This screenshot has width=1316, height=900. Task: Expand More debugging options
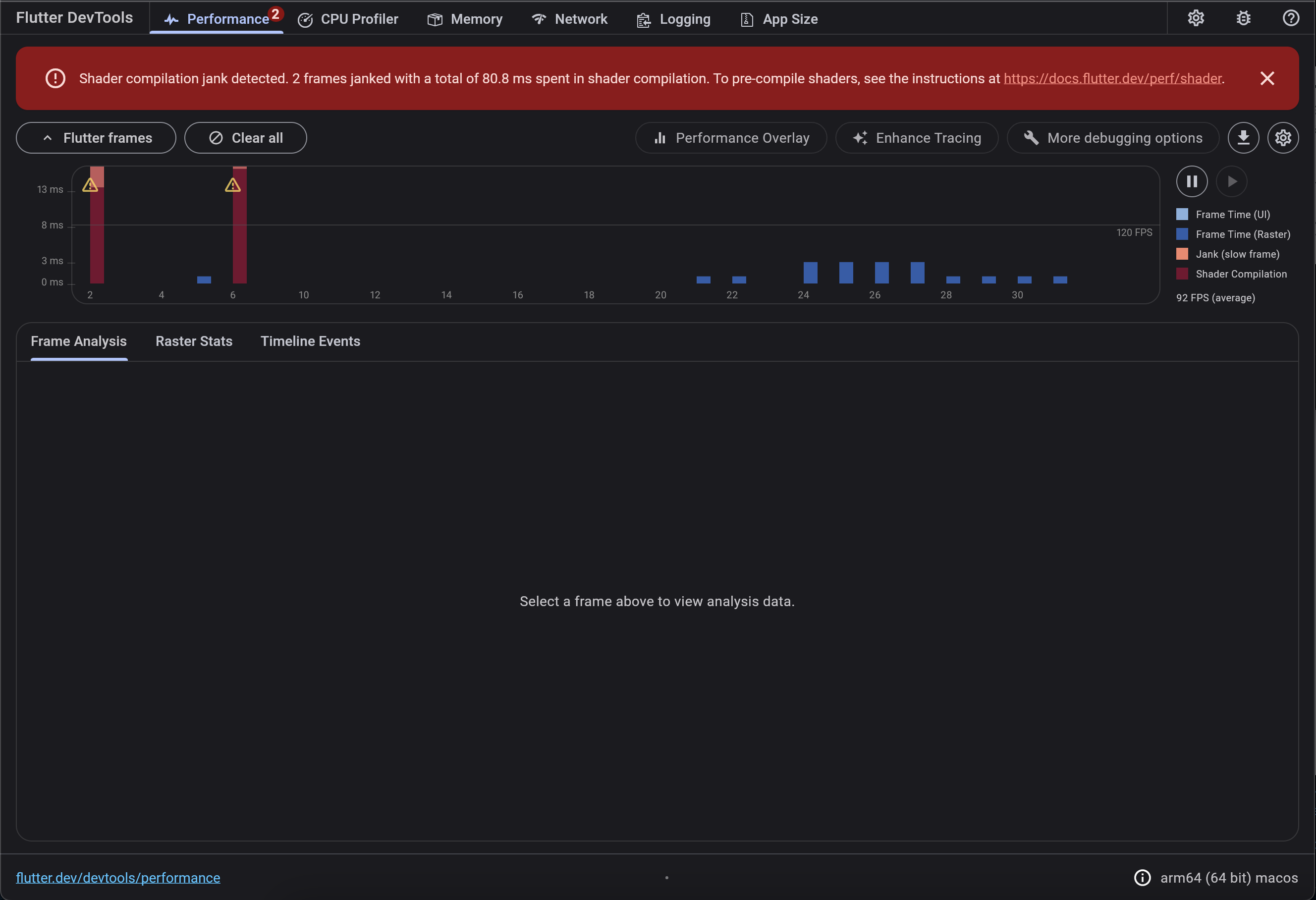pos(1113,138)
